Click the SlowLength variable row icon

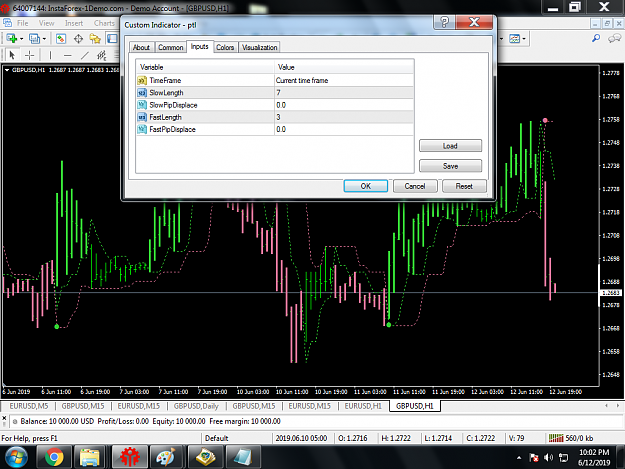pos(142,93)
